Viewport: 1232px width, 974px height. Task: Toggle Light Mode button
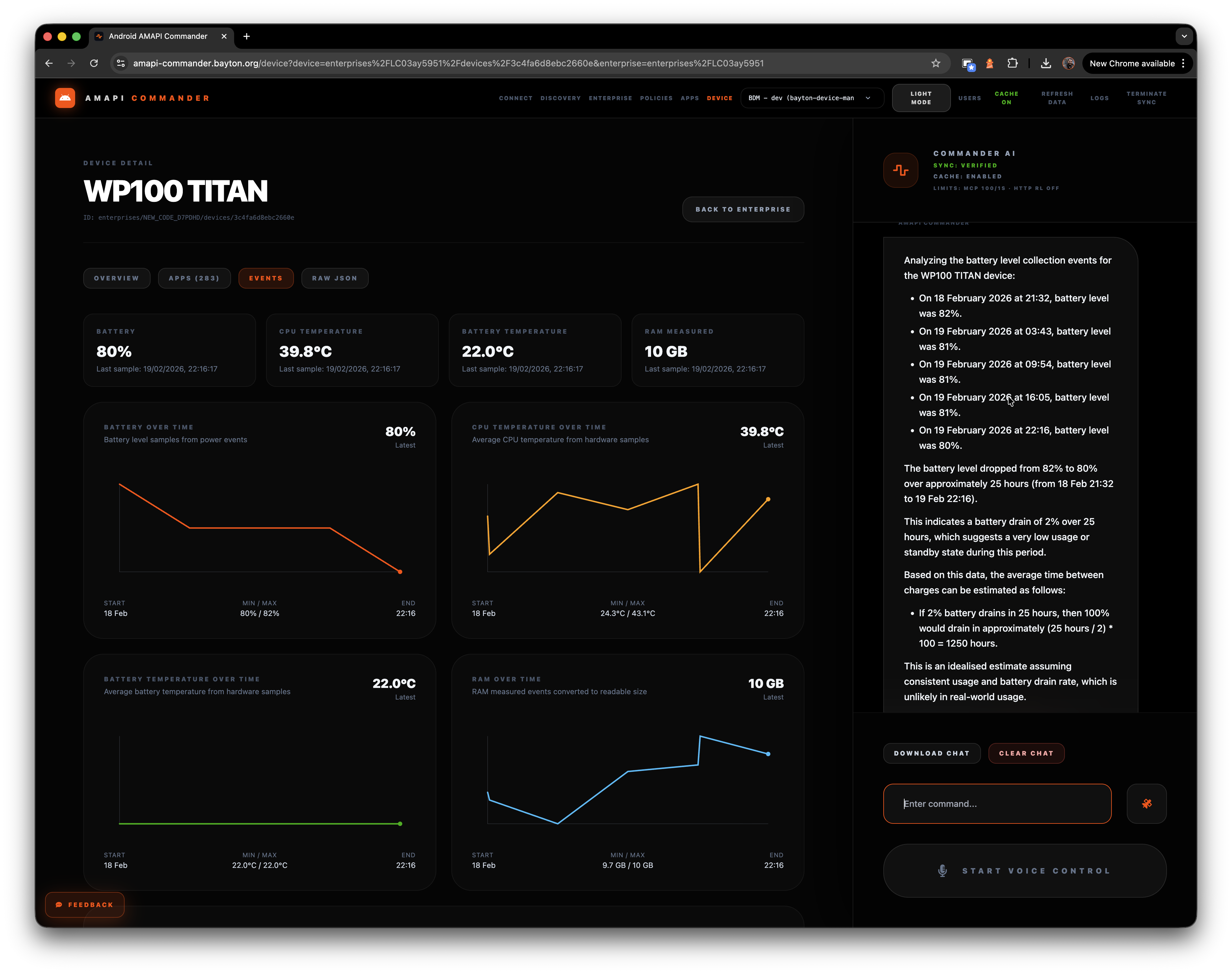click(921, 98)
